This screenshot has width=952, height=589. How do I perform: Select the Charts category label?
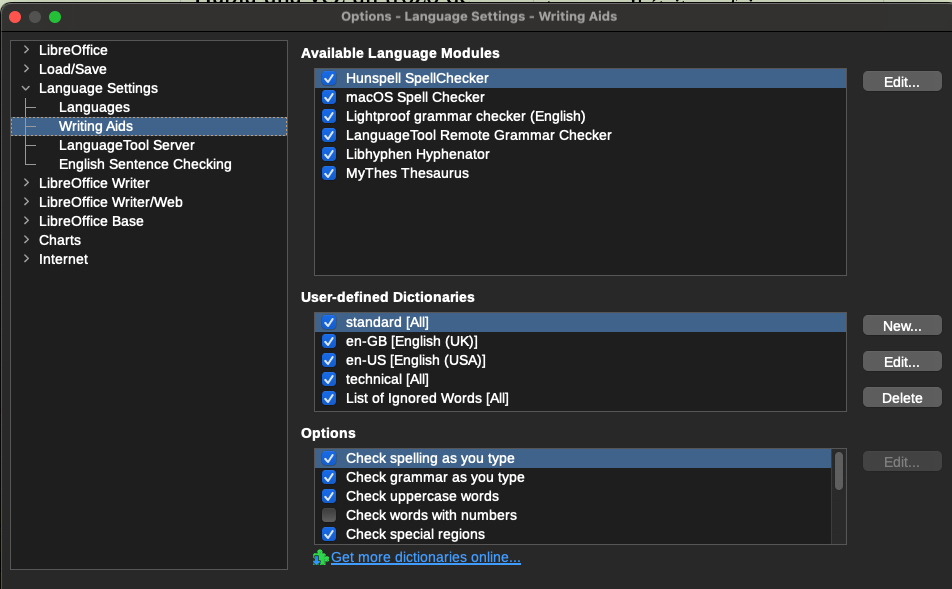60,240
